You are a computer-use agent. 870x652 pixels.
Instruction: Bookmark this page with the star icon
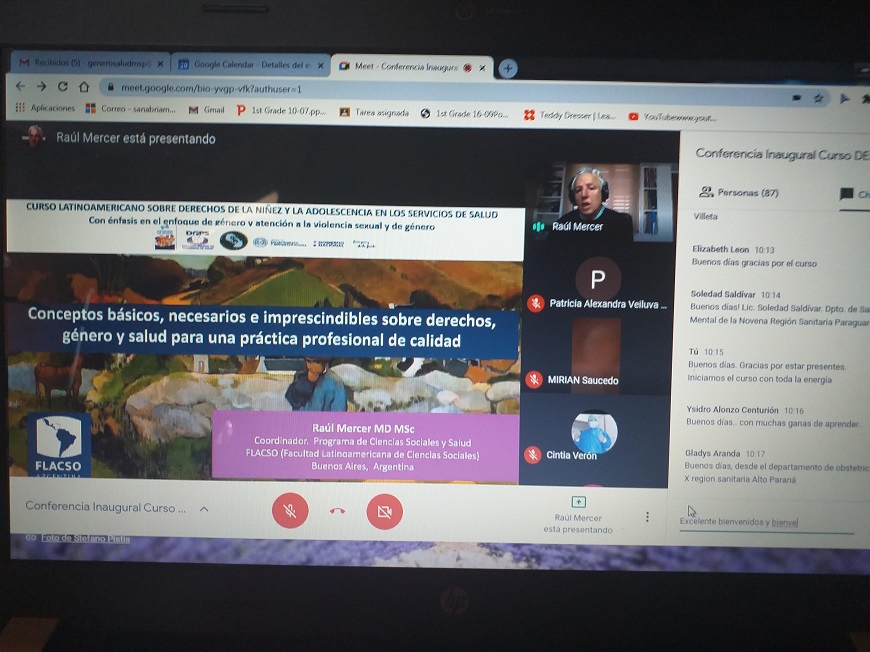click(818, 98)
